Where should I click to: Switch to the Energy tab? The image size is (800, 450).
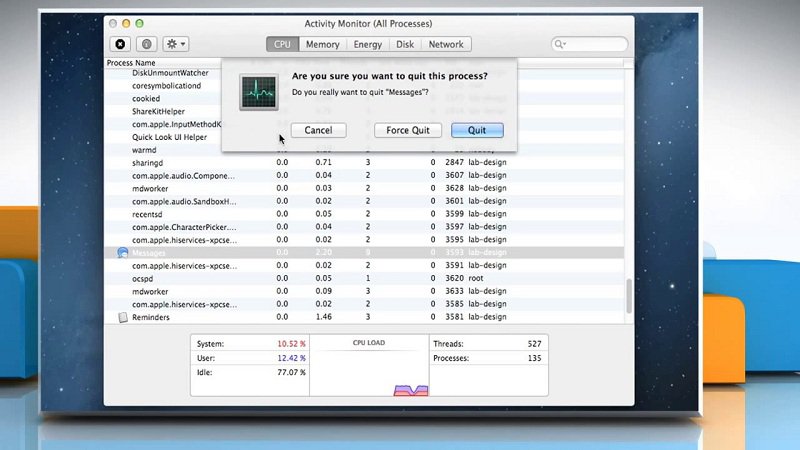tap(367, 44)
